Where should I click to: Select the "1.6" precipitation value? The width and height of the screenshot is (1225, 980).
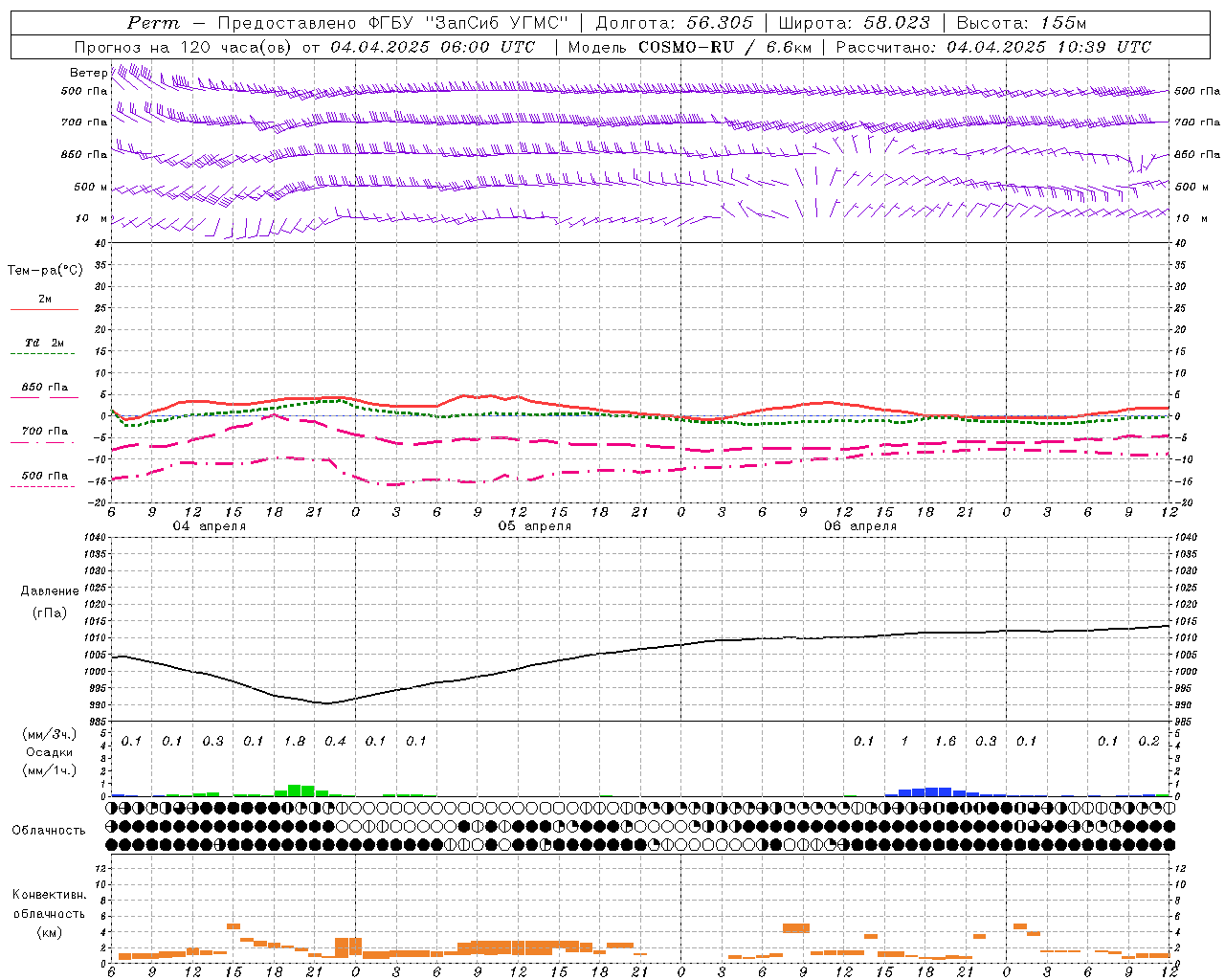coord(946,742)
